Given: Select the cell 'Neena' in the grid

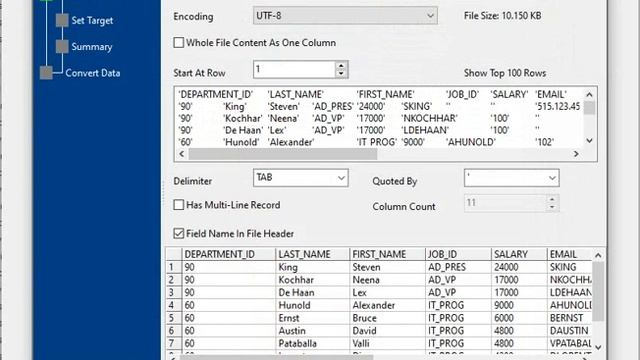Looking at the screenshot, I should tap(387, 280).
